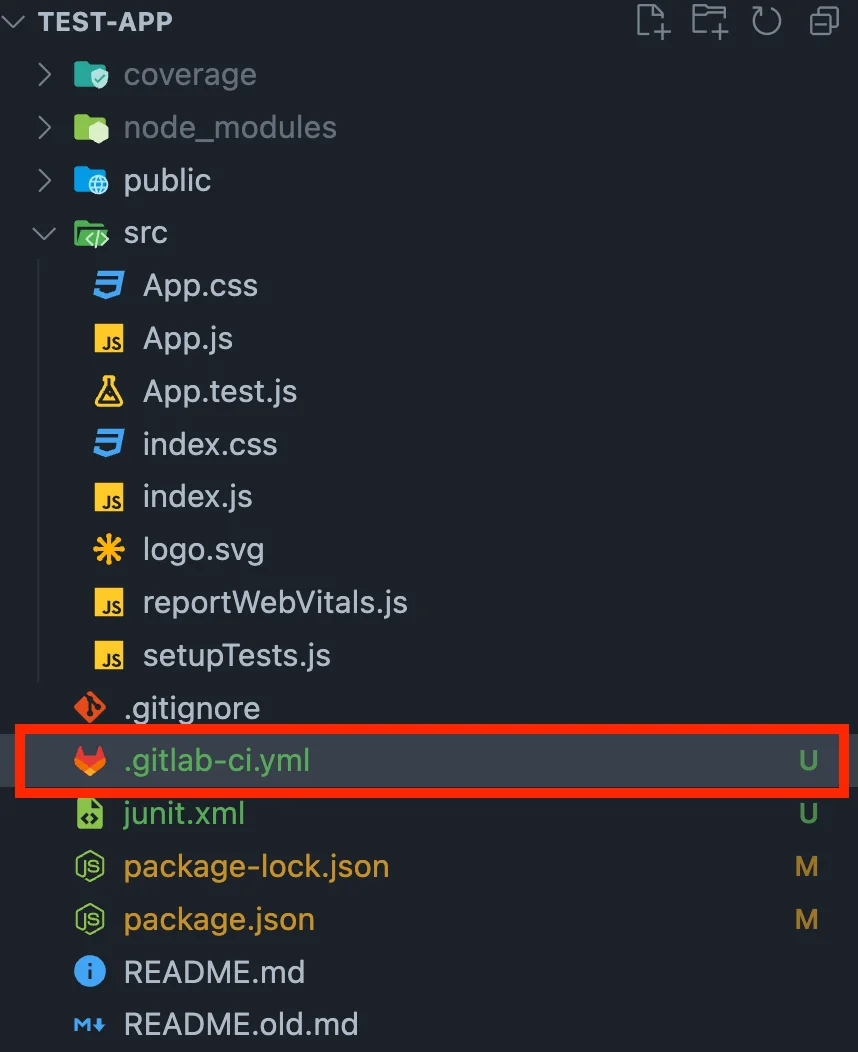Image resolution: width=858 pixels, height=1052 pixels.
Task: Open reportWebVitals.js
Action: pos(274,603)
